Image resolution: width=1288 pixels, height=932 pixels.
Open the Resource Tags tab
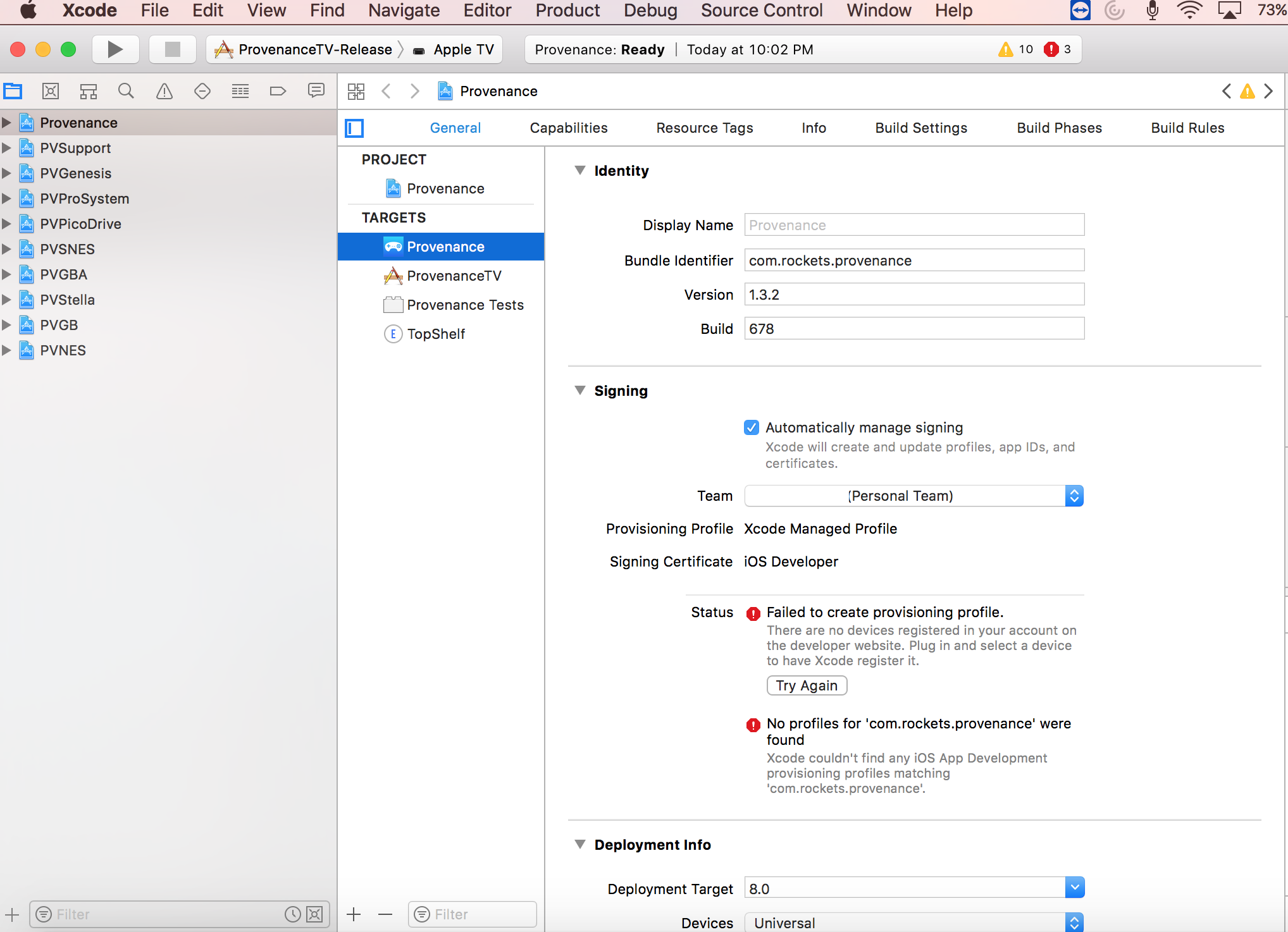tap(704, 128)
